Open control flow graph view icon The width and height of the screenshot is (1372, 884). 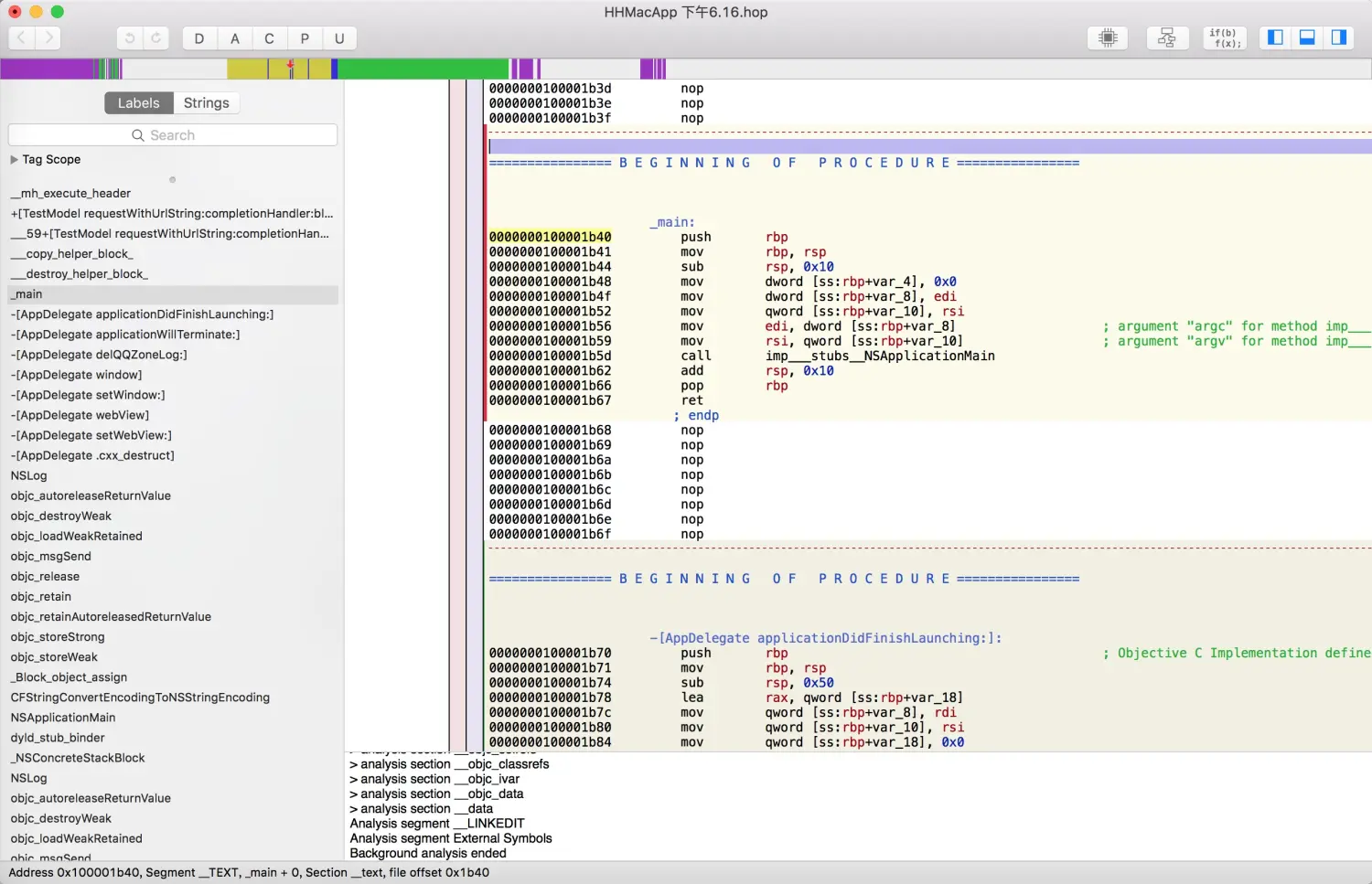coord(1167,37)
